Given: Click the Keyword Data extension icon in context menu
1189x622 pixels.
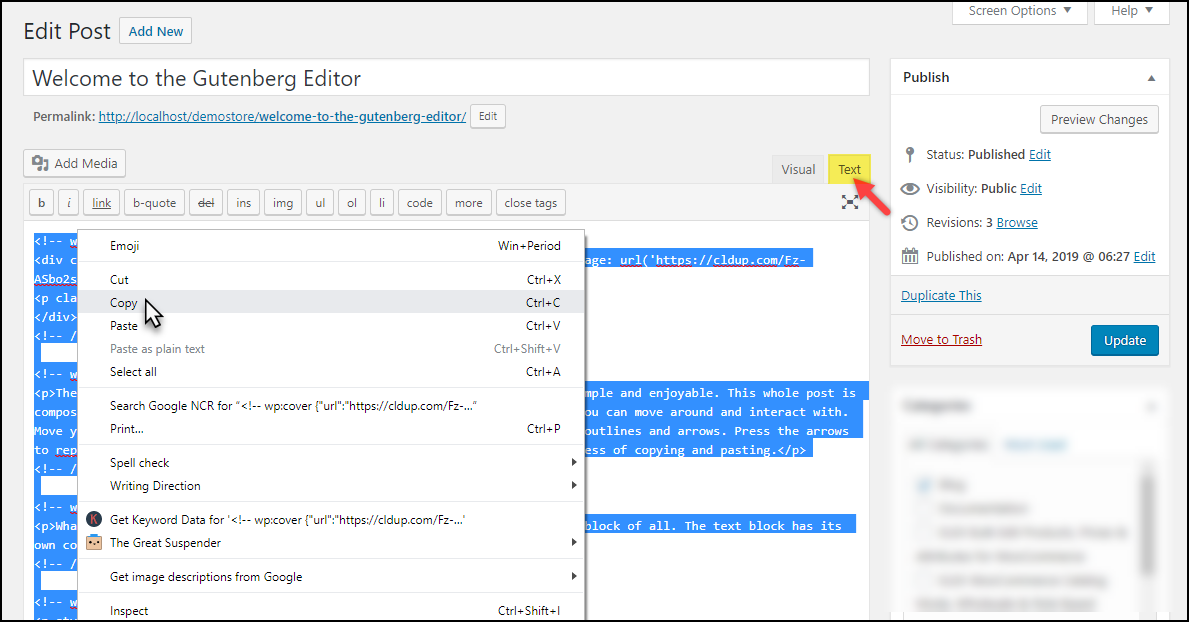Looking at the screenshot, I should pyautogui.click(x=94, y=520).
